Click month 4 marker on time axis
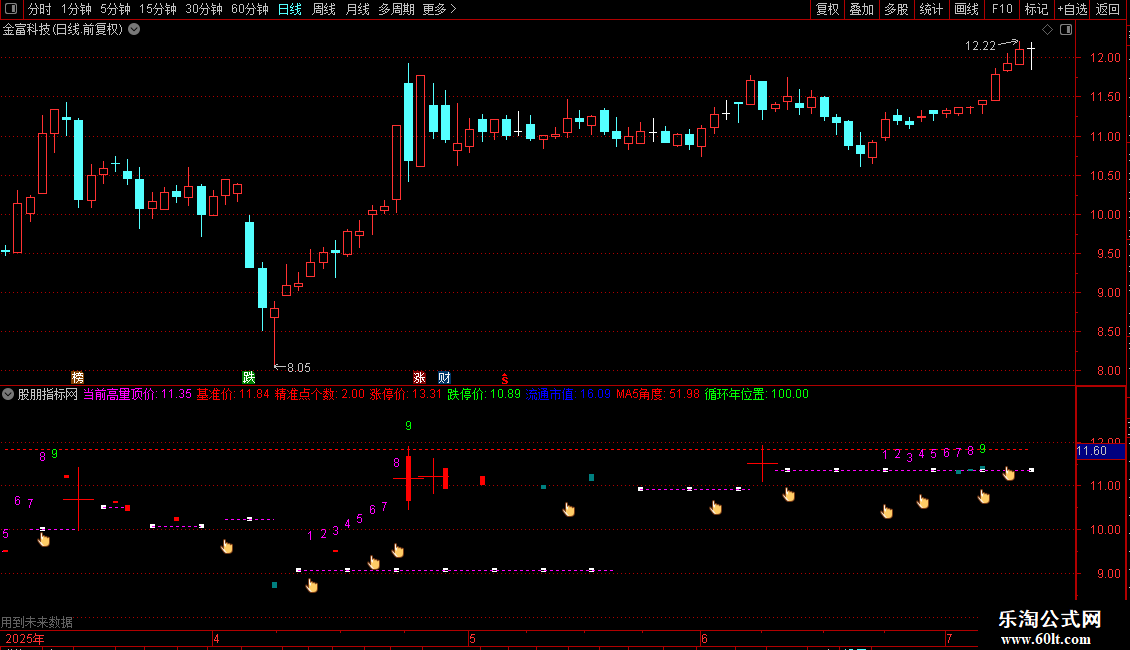 [x=215, y=638]
